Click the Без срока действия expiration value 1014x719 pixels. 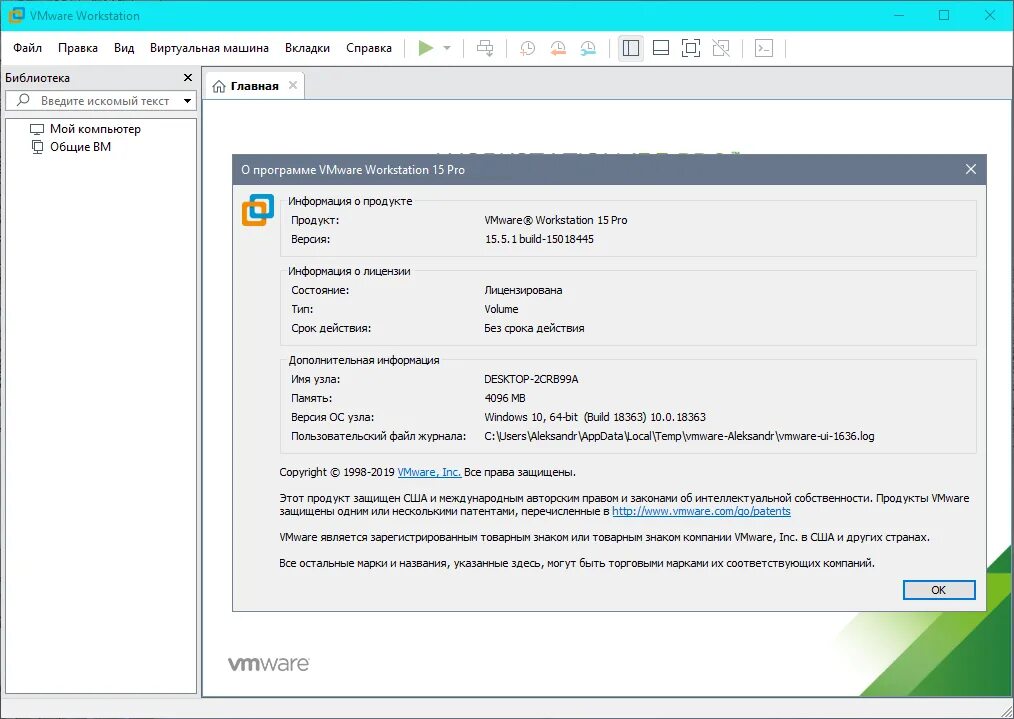pyautogui.click(x=534, y=328)
